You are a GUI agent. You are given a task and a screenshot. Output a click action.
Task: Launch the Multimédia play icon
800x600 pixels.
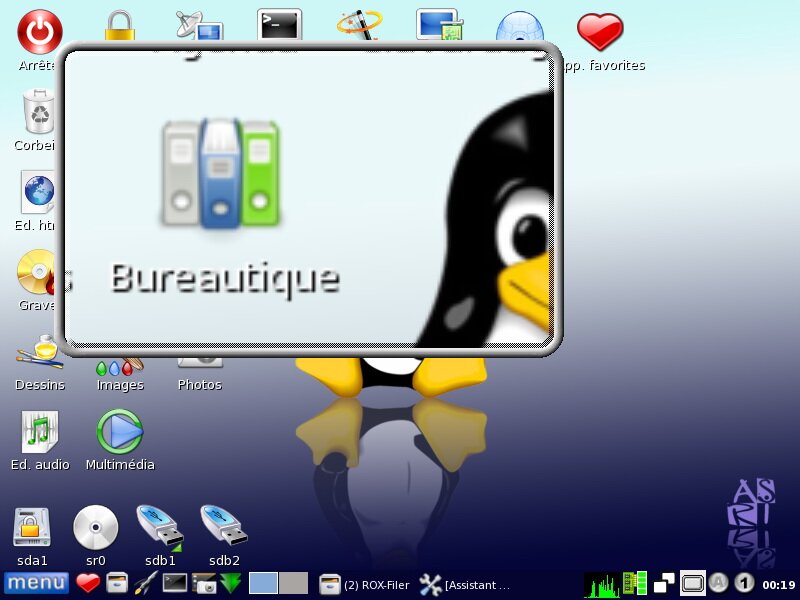[120, 432]
